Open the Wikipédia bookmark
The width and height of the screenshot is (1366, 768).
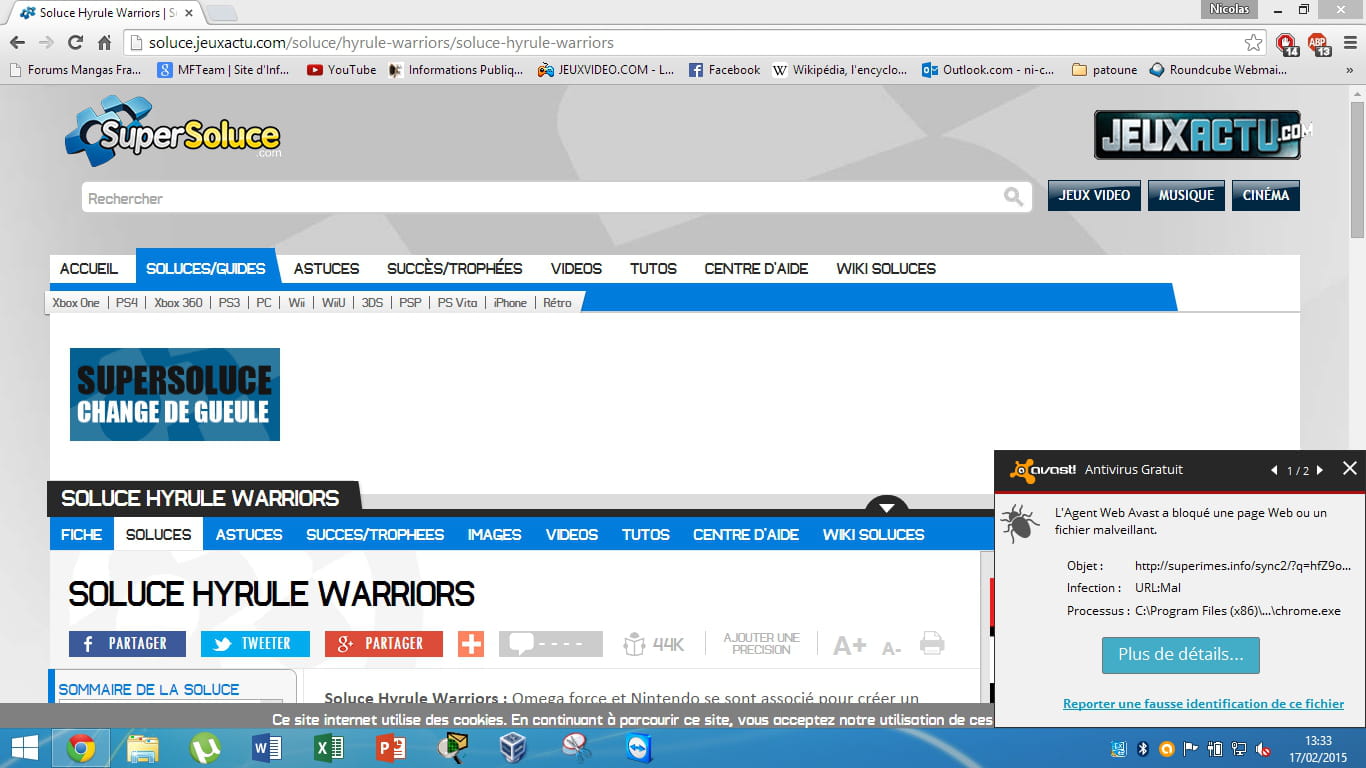(x=840, y=70)
